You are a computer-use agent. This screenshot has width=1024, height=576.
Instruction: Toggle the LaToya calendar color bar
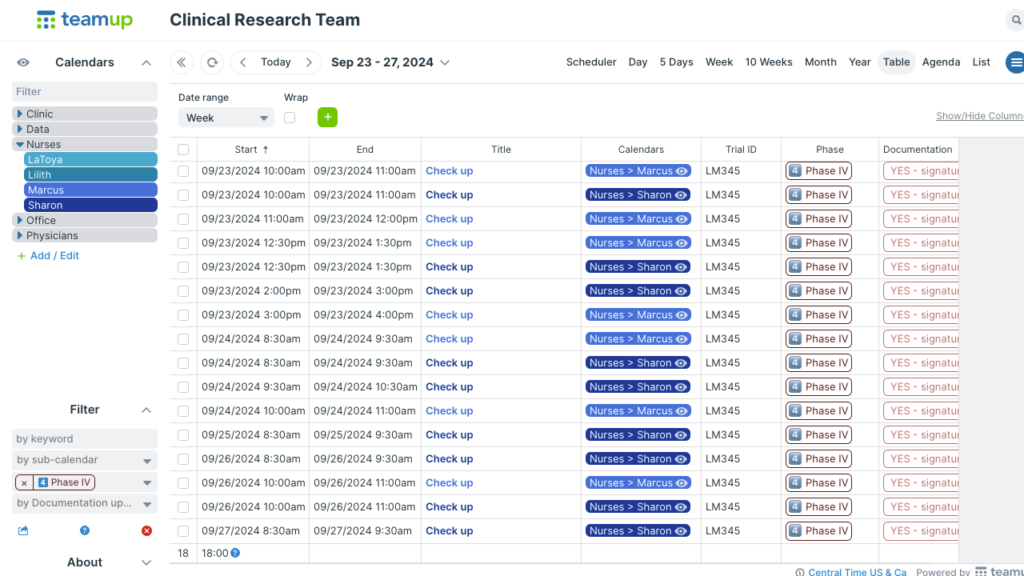click(91, 159)
